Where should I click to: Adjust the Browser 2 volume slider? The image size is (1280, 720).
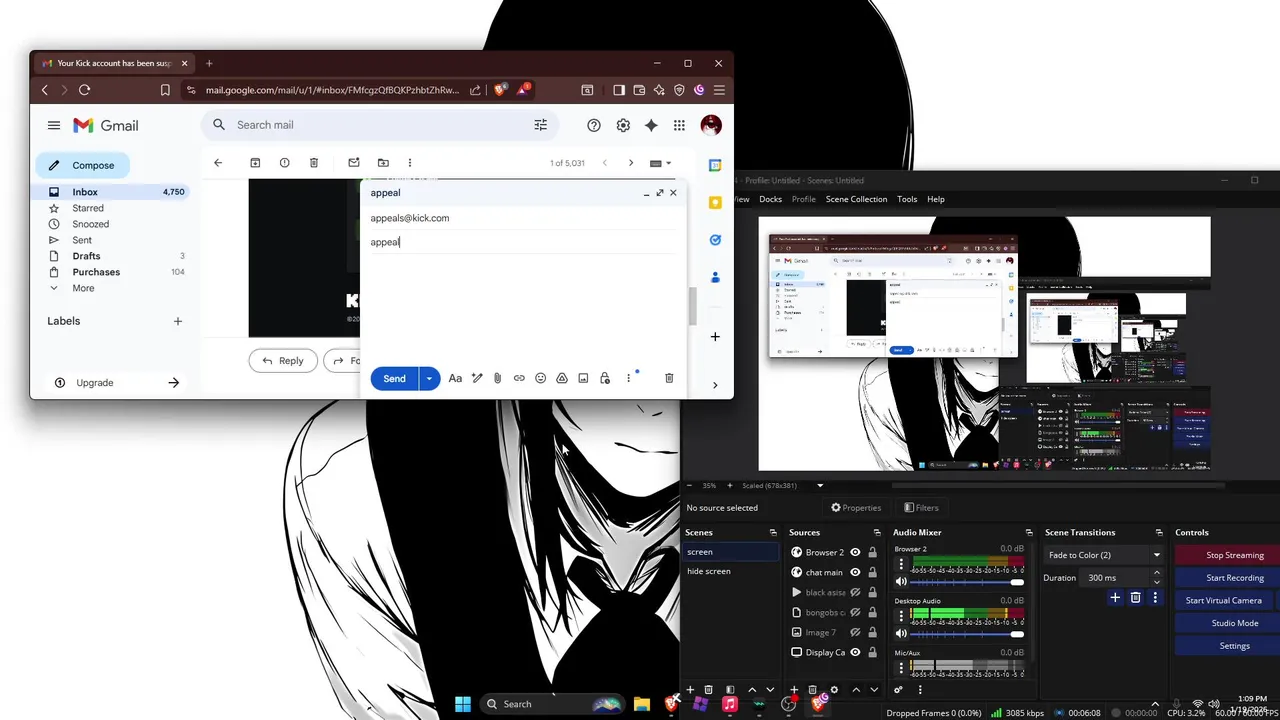pyautogui.click(x=968, y=582)
